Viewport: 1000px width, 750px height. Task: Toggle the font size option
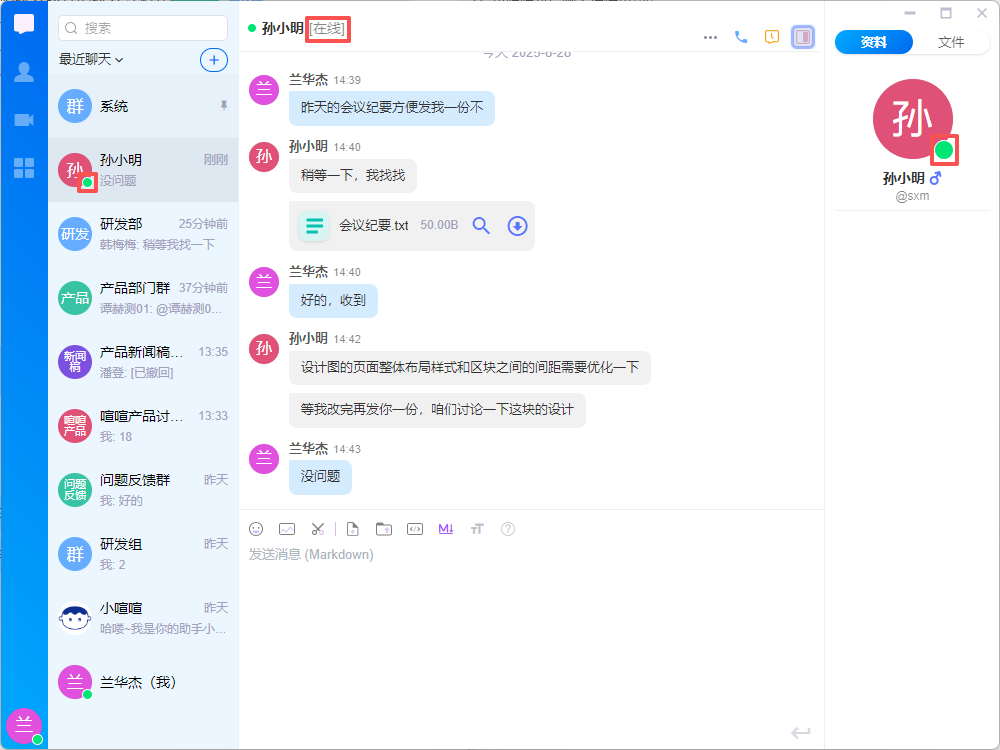[x=477, y=529]
